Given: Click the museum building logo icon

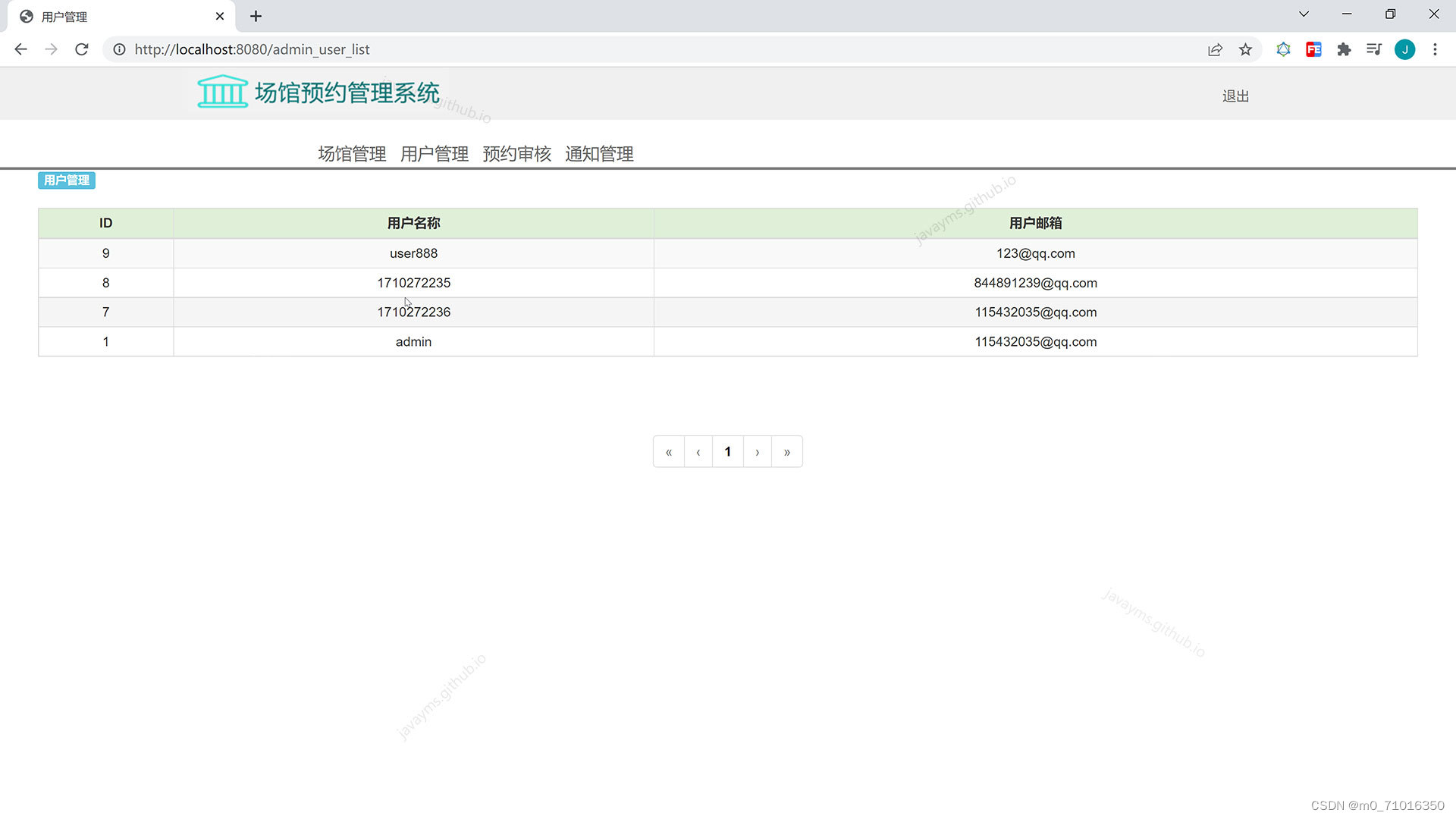Looking at the screenshot, I should point(222,92).
